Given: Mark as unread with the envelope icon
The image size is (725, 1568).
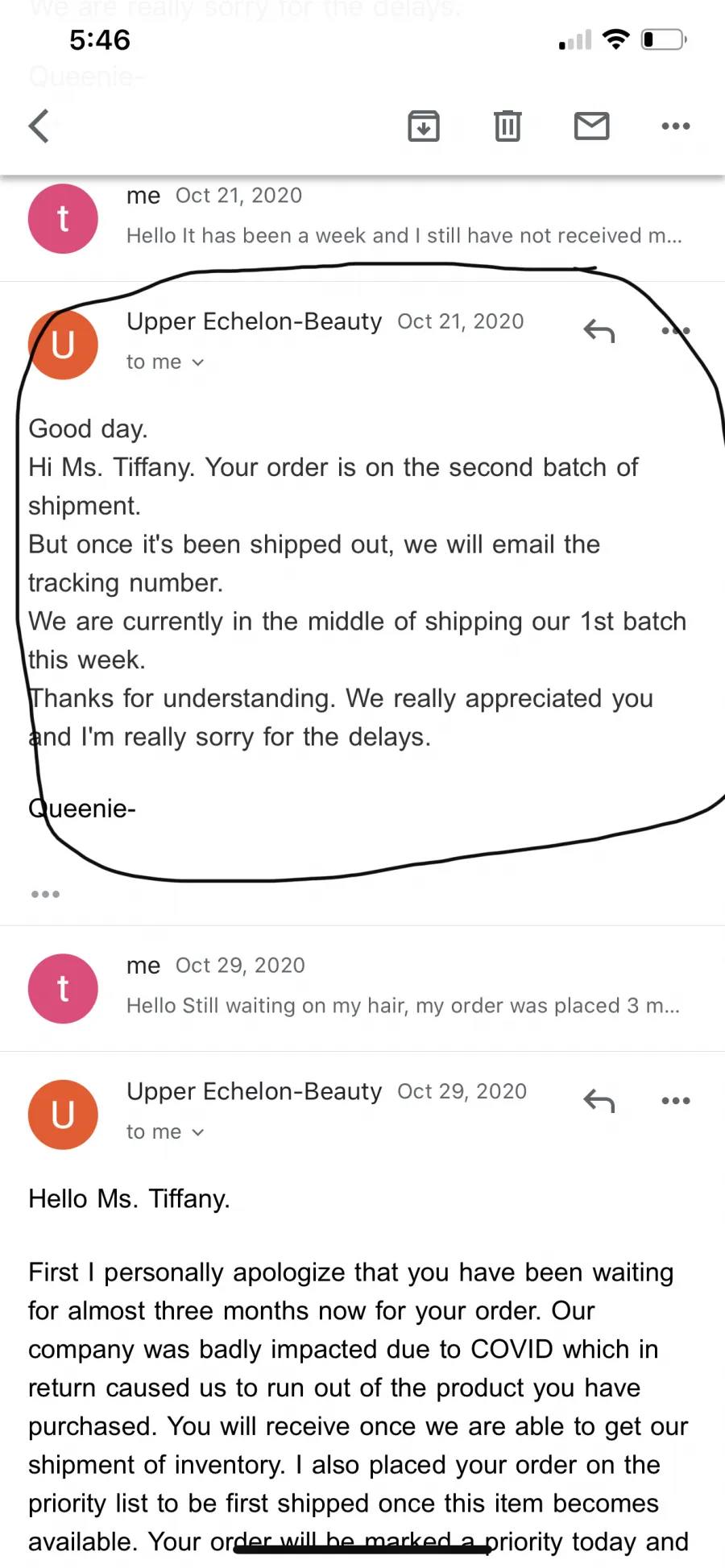Looking at the screenshot, I should click(x=591, y=126).
